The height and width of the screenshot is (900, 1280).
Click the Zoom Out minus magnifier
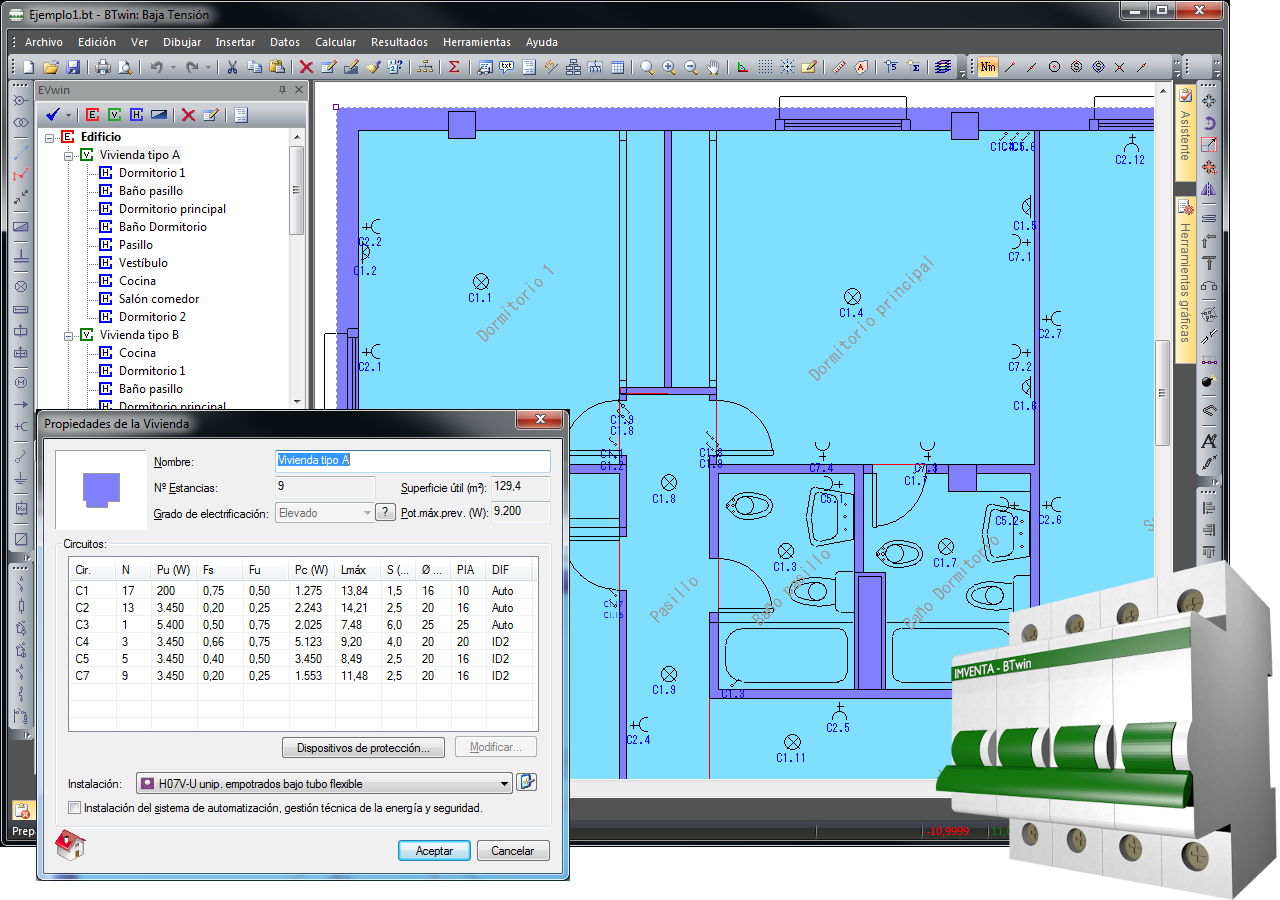pos(691,67)
